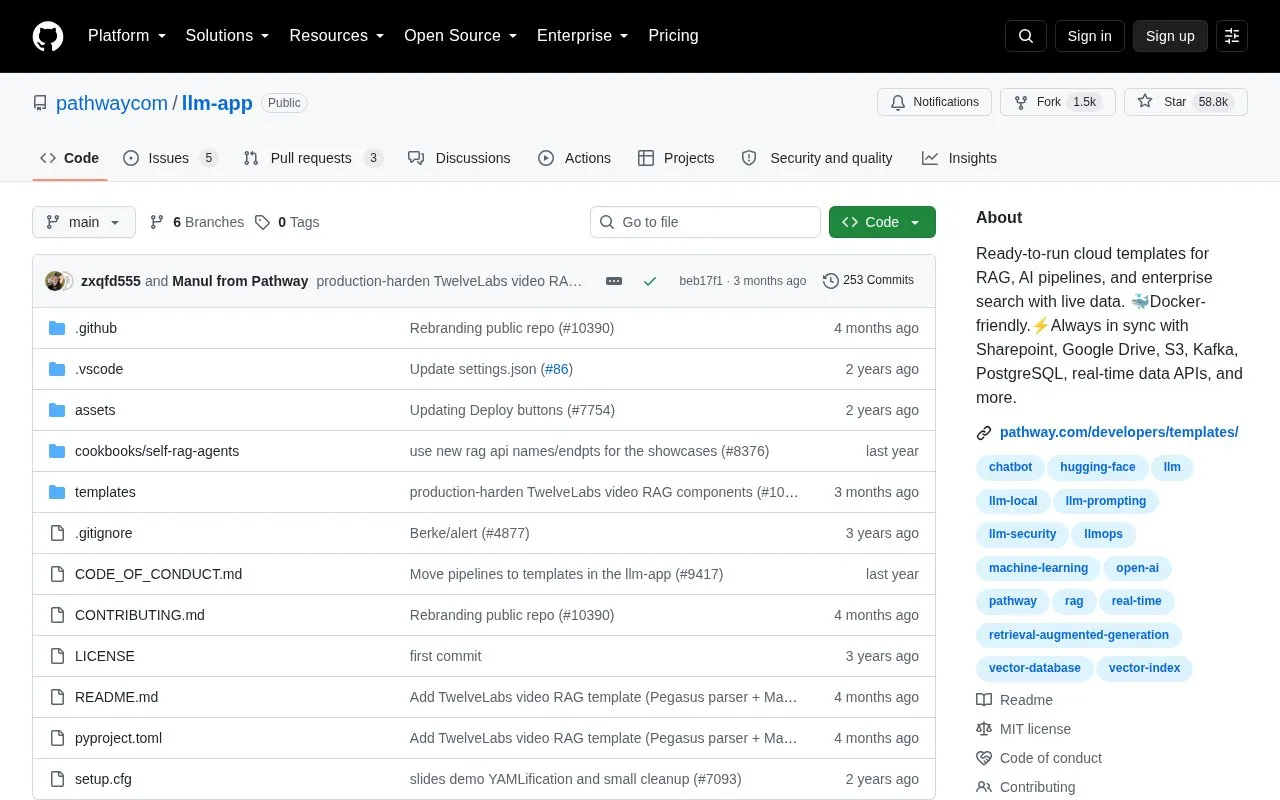This screenshot has width=1280, height=800.
Task: Open the main branch dropdown
Action: [84, 222]
